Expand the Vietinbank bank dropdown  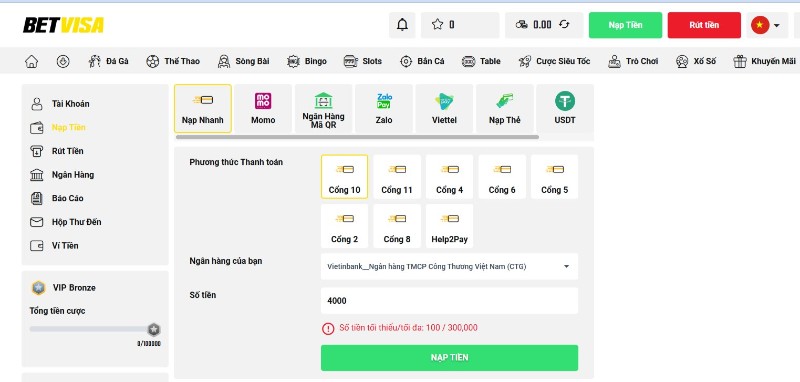(449, 266)
